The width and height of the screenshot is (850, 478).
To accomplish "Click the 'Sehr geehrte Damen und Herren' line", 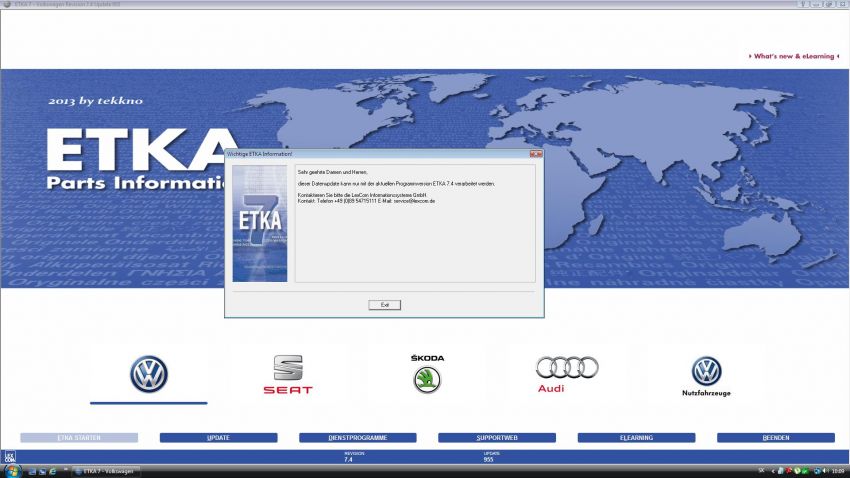I will point(333,172).
